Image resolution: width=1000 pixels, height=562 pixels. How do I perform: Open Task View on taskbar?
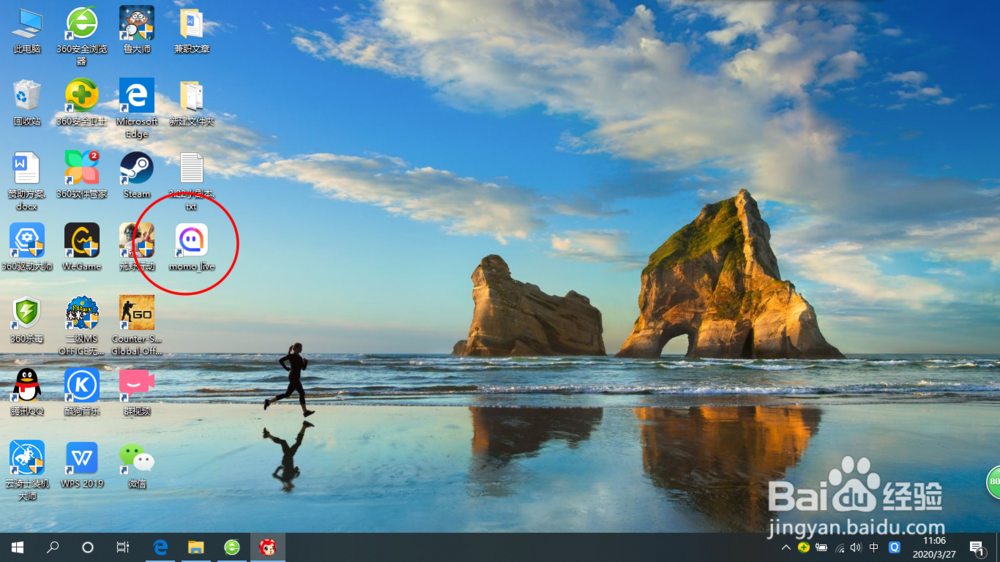[123, 547]
